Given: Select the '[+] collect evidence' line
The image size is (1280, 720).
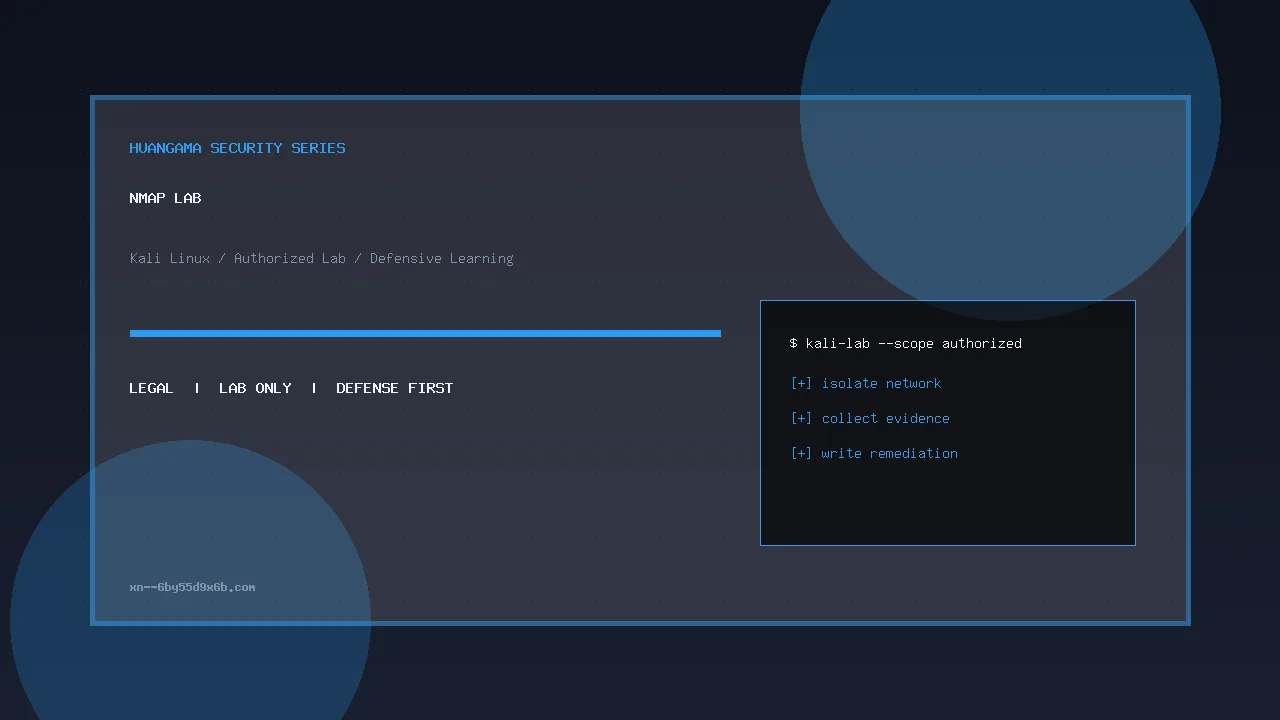Looking at the screenshot, I should (869, 418).
